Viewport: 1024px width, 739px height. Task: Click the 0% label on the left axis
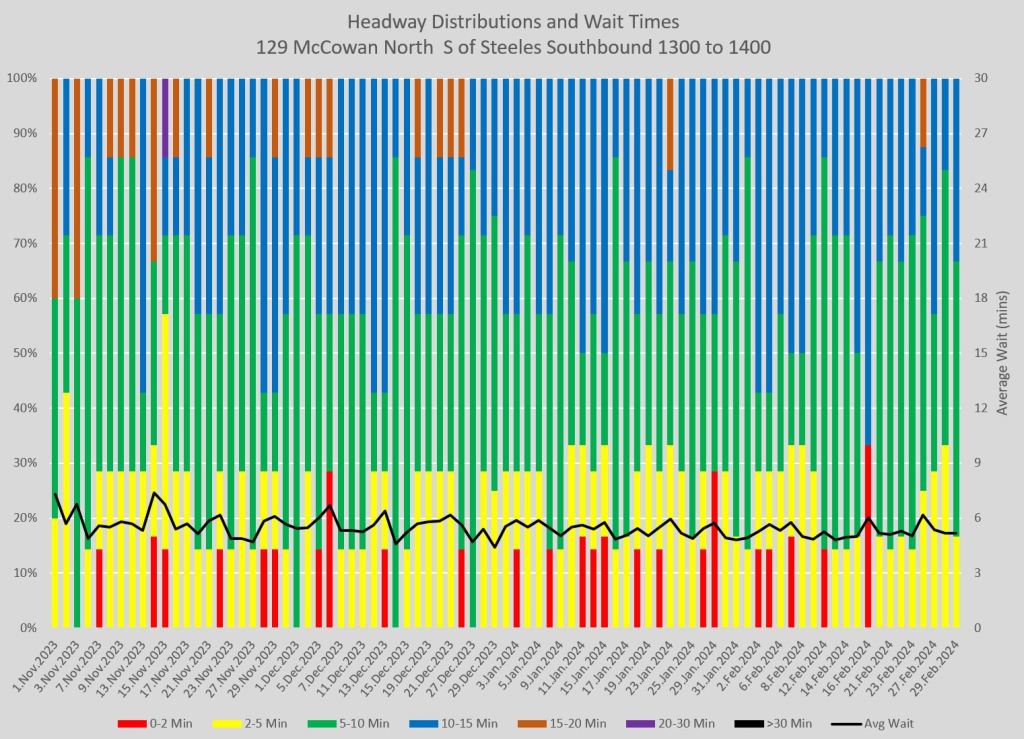pyautogui.click(x=29, y=628)
